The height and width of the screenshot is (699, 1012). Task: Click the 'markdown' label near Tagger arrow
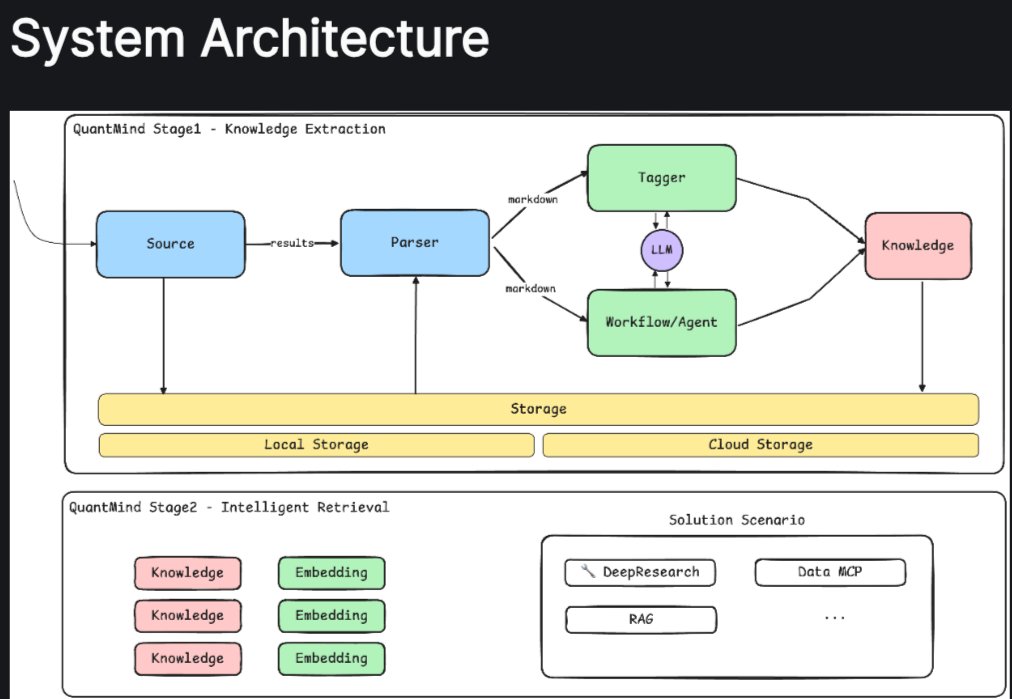532,199
